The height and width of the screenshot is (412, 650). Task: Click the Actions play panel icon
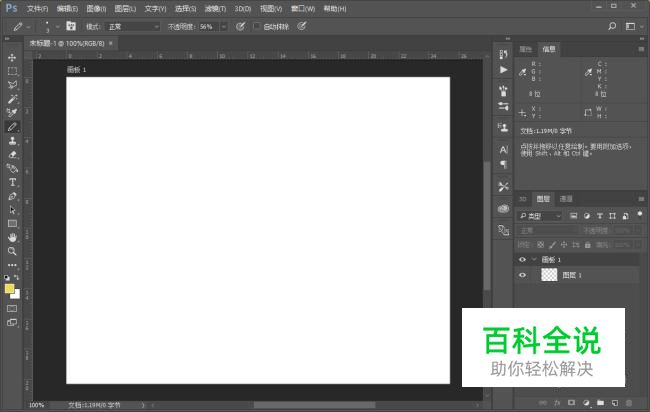click(x=503, y=70)
